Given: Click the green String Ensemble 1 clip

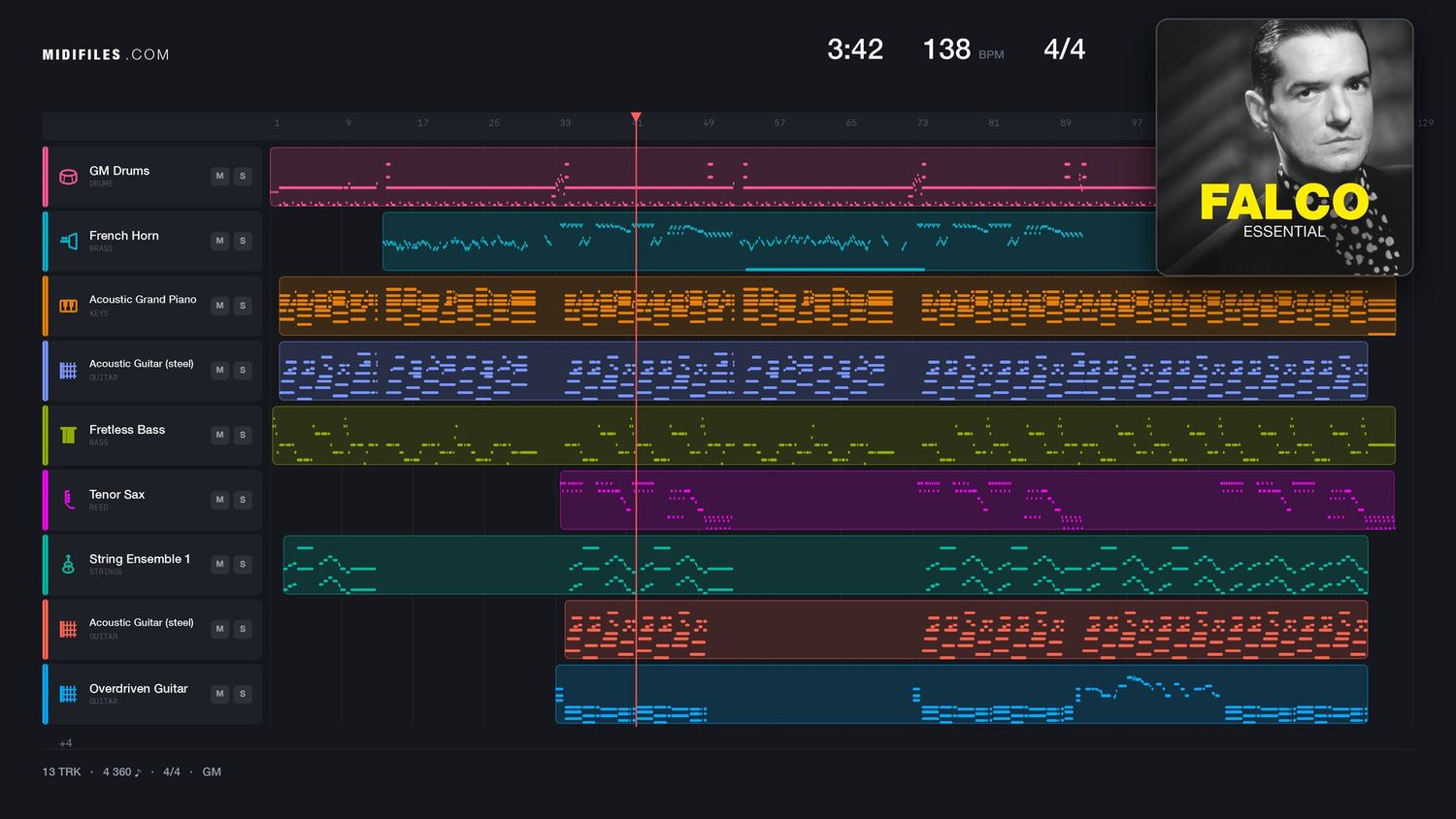Looking at the screenshot, I should click(x=825, y=565).
